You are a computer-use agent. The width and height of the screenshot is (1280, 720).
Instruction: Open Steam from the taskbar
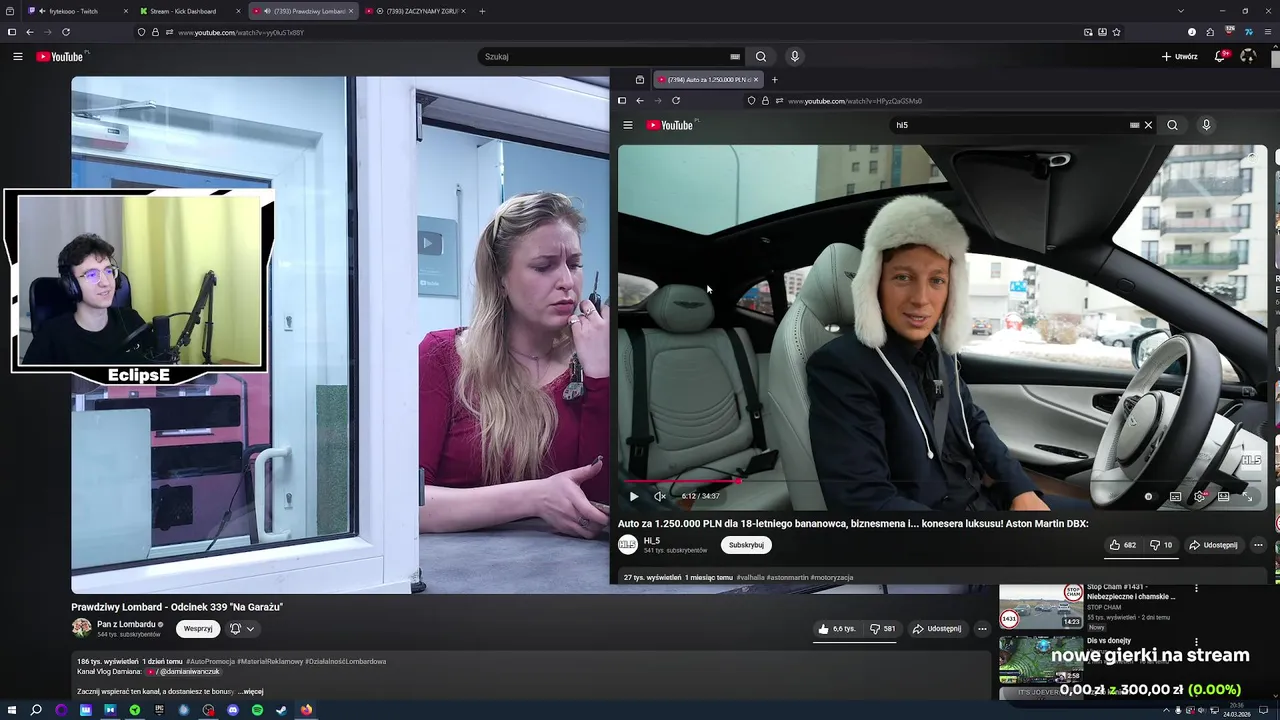[x=281, y=710]
